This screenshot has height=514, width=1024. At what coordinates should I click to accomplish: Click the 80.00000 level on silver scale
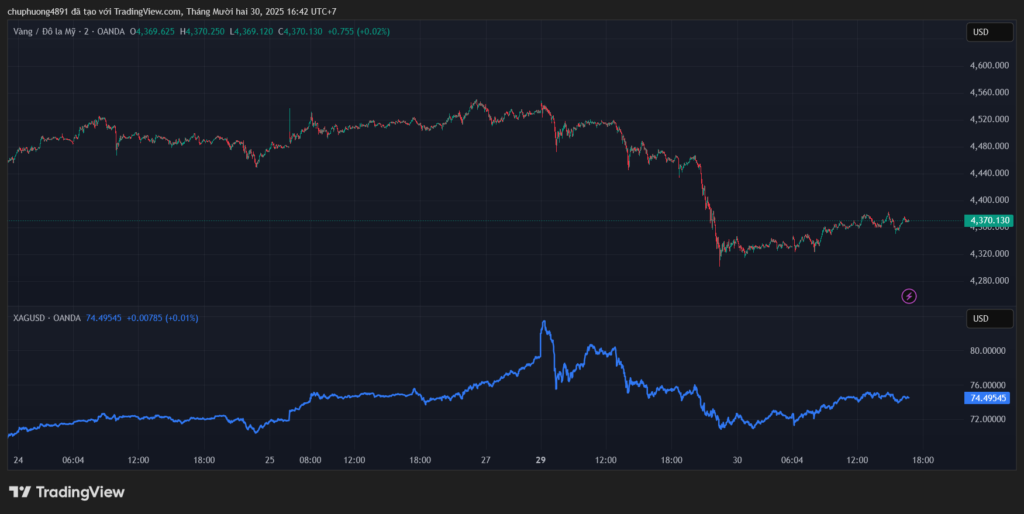(x=986, y=351)
